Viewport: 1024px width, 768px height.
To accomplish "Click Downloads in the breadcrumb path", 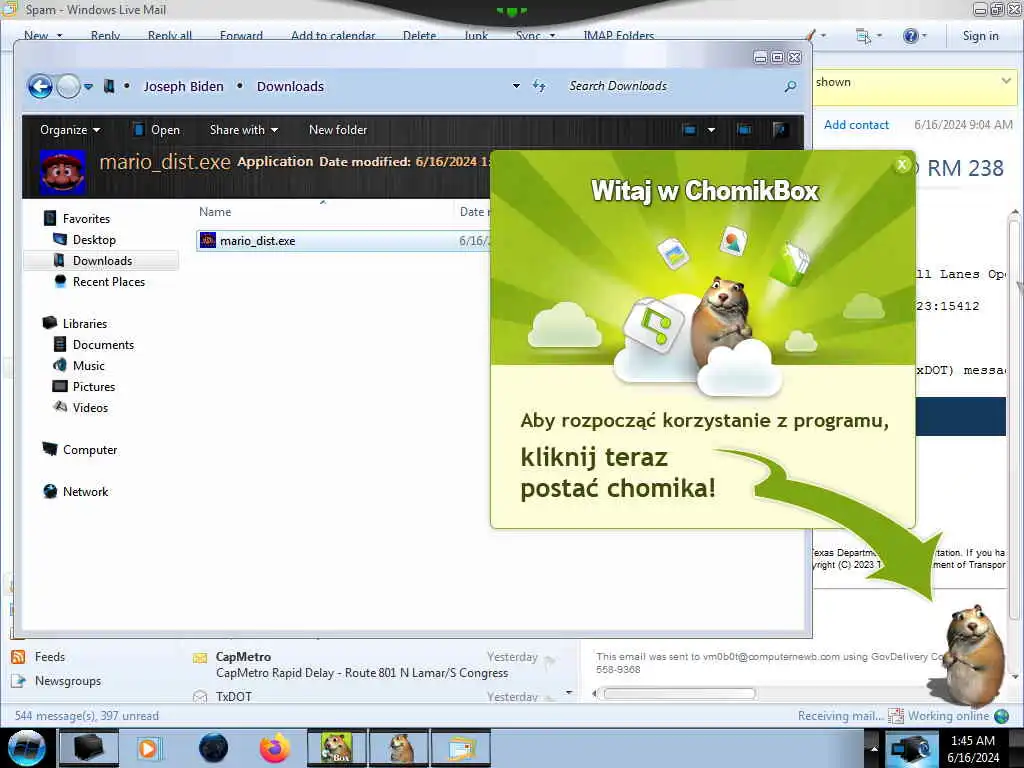I will pyautogui.click(x=290, y=86).
